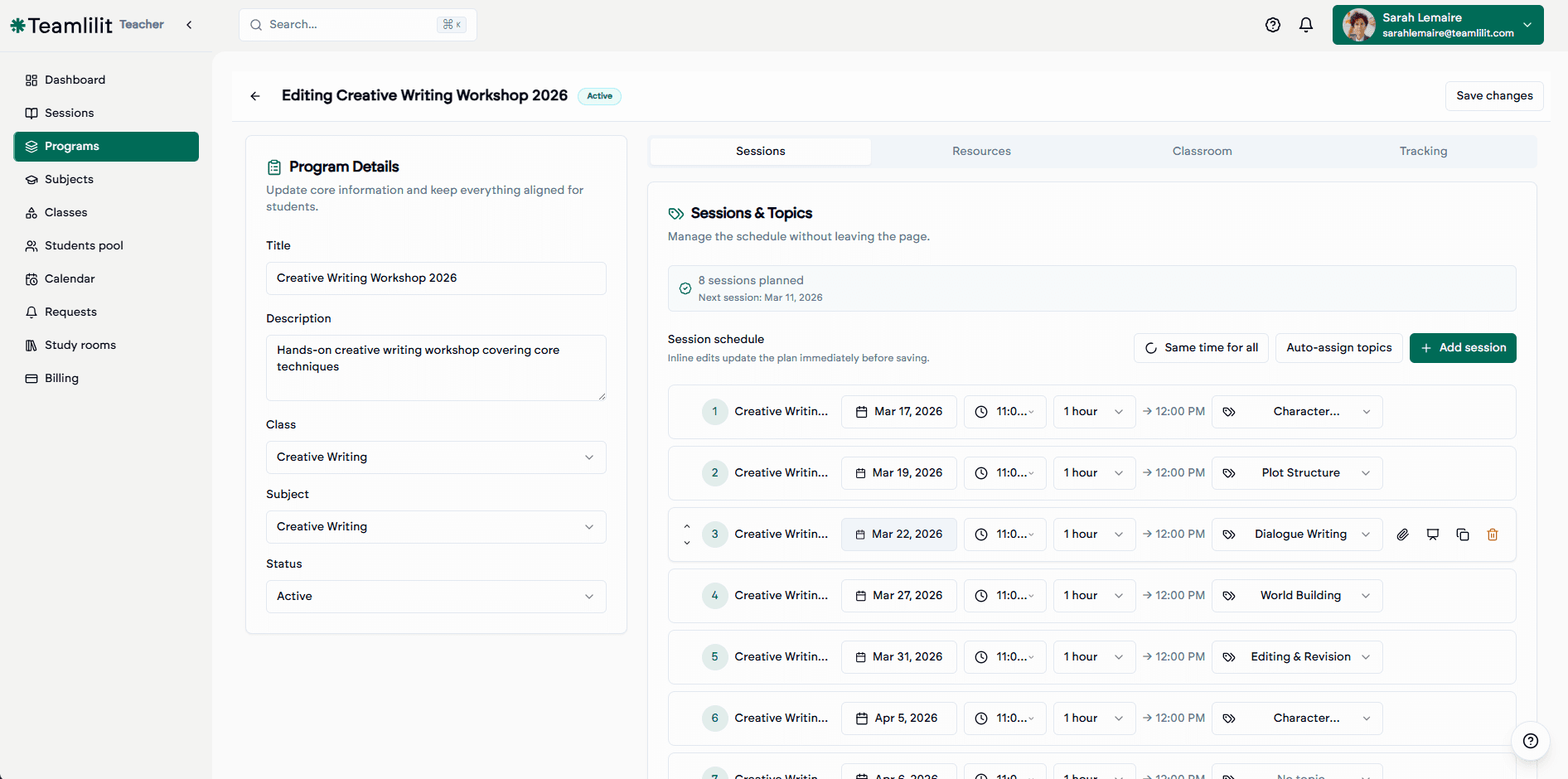Click the Add session button
Image resolution: width=1568 pixels, height=779 pixels.
pyautogui.click(x=1463, y=347)
